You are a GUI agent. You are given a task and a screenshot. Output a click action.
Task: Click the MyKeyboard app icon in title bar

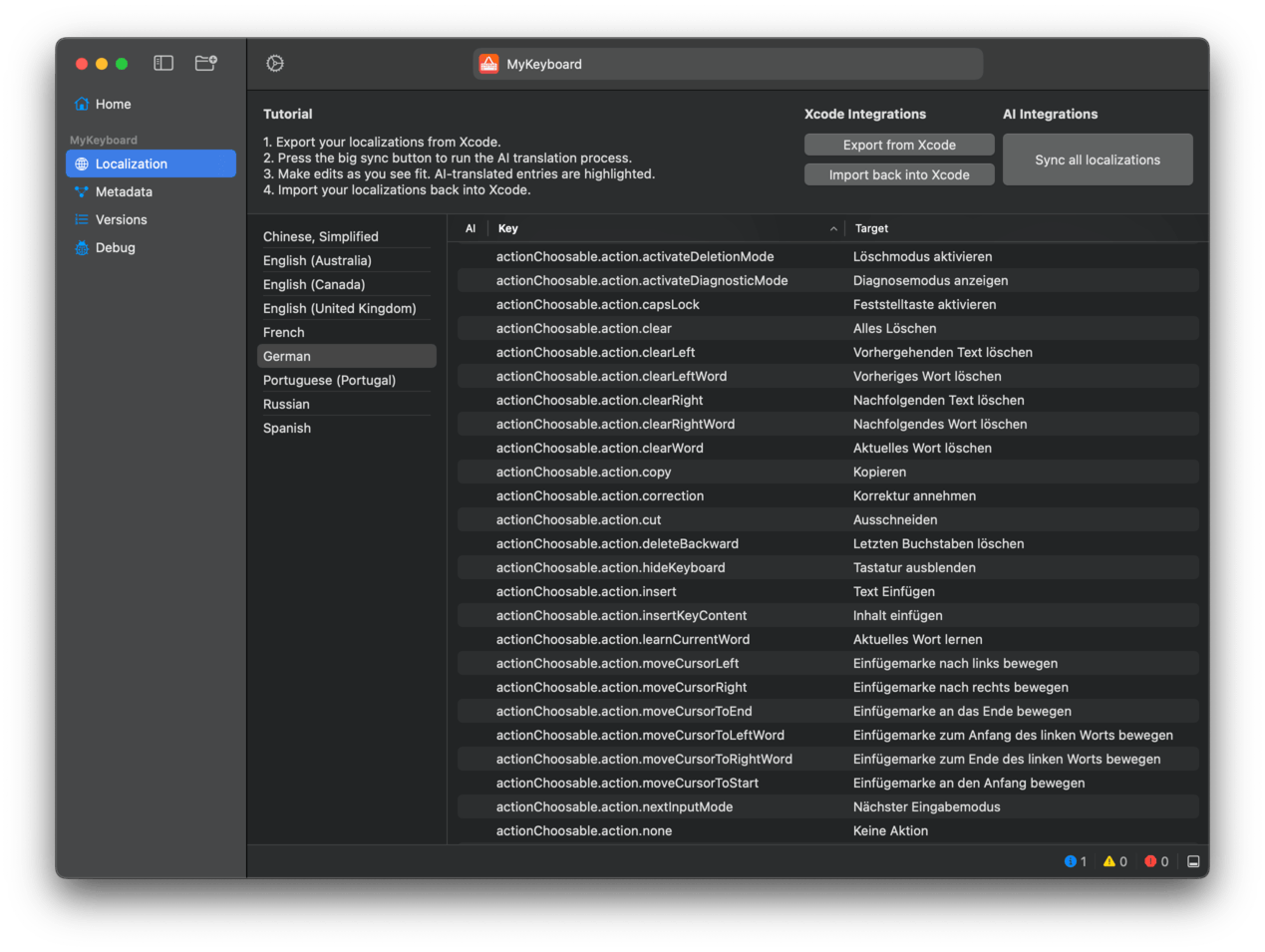pos(488,64)
